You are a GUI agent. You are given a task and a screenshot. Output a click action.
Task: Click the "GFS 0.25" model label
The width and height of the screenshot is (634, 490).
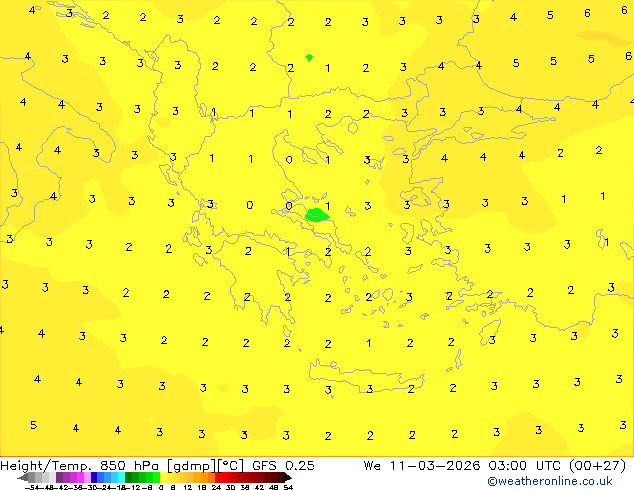click(283, 465)
